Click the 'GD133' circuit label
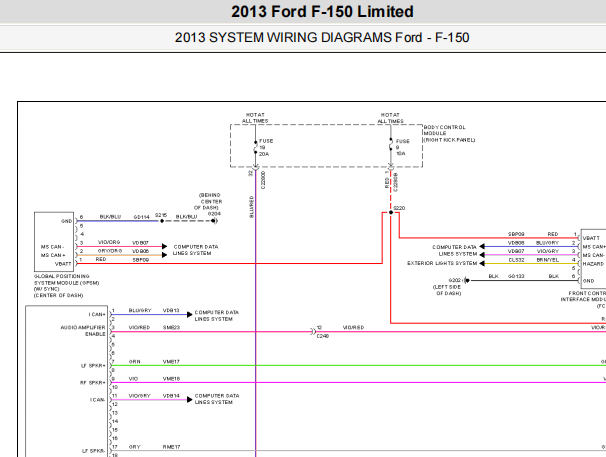This screenshot has width=606, height=457. coord(516,276)
